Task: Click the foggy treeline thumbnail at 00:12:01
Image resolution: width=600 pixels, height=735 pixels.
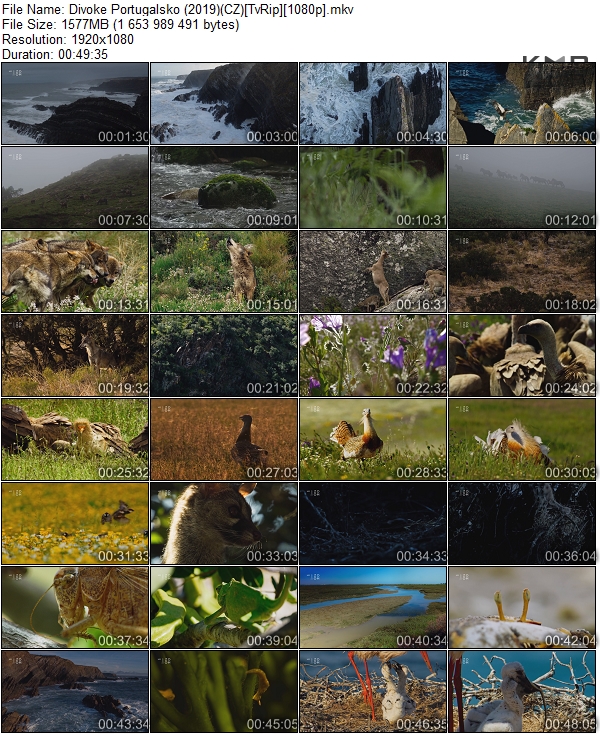Action: tap(522, 188)
